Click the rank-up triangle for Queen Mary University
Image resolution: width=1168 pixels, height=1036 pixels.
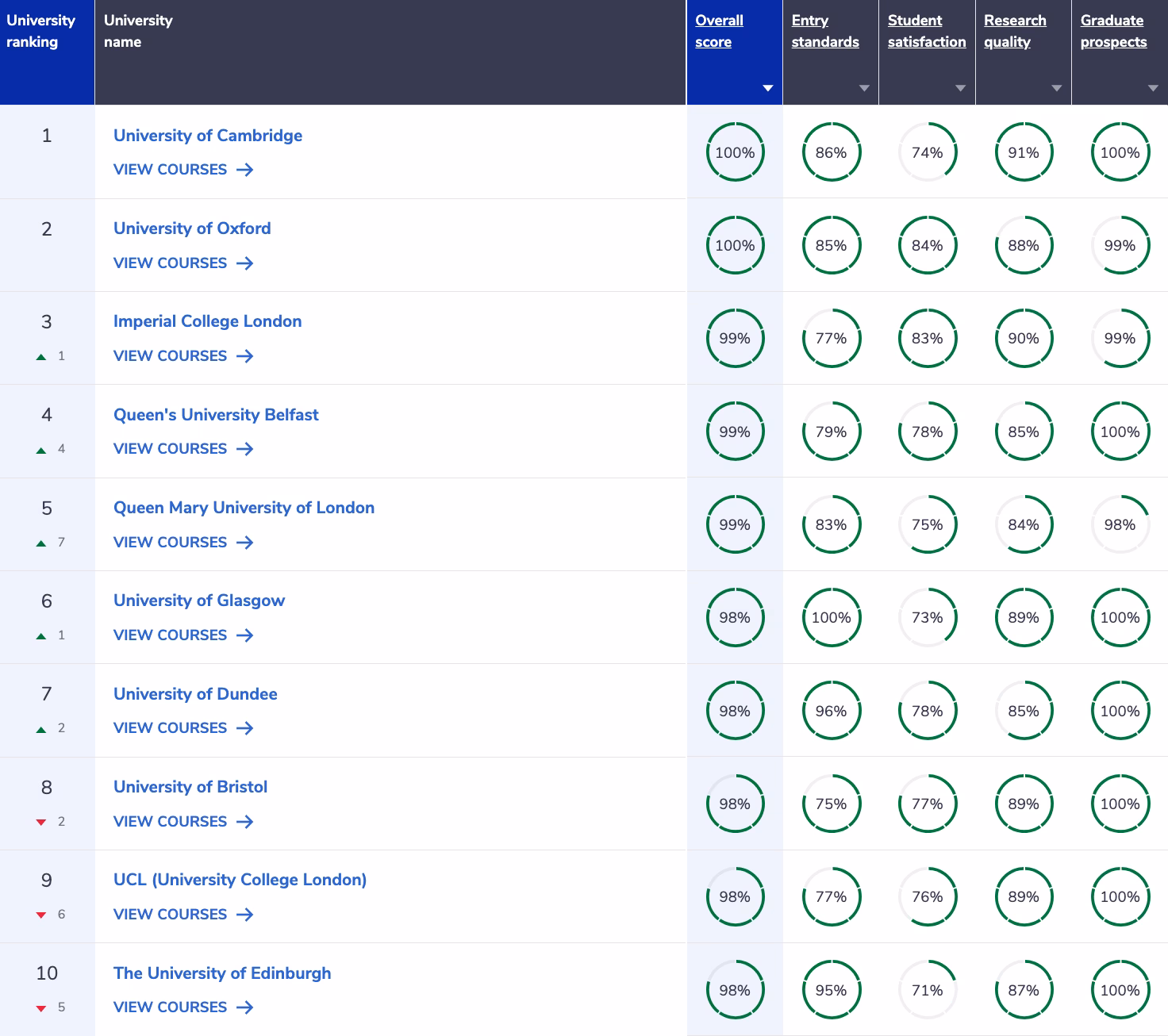click(41, 542)
